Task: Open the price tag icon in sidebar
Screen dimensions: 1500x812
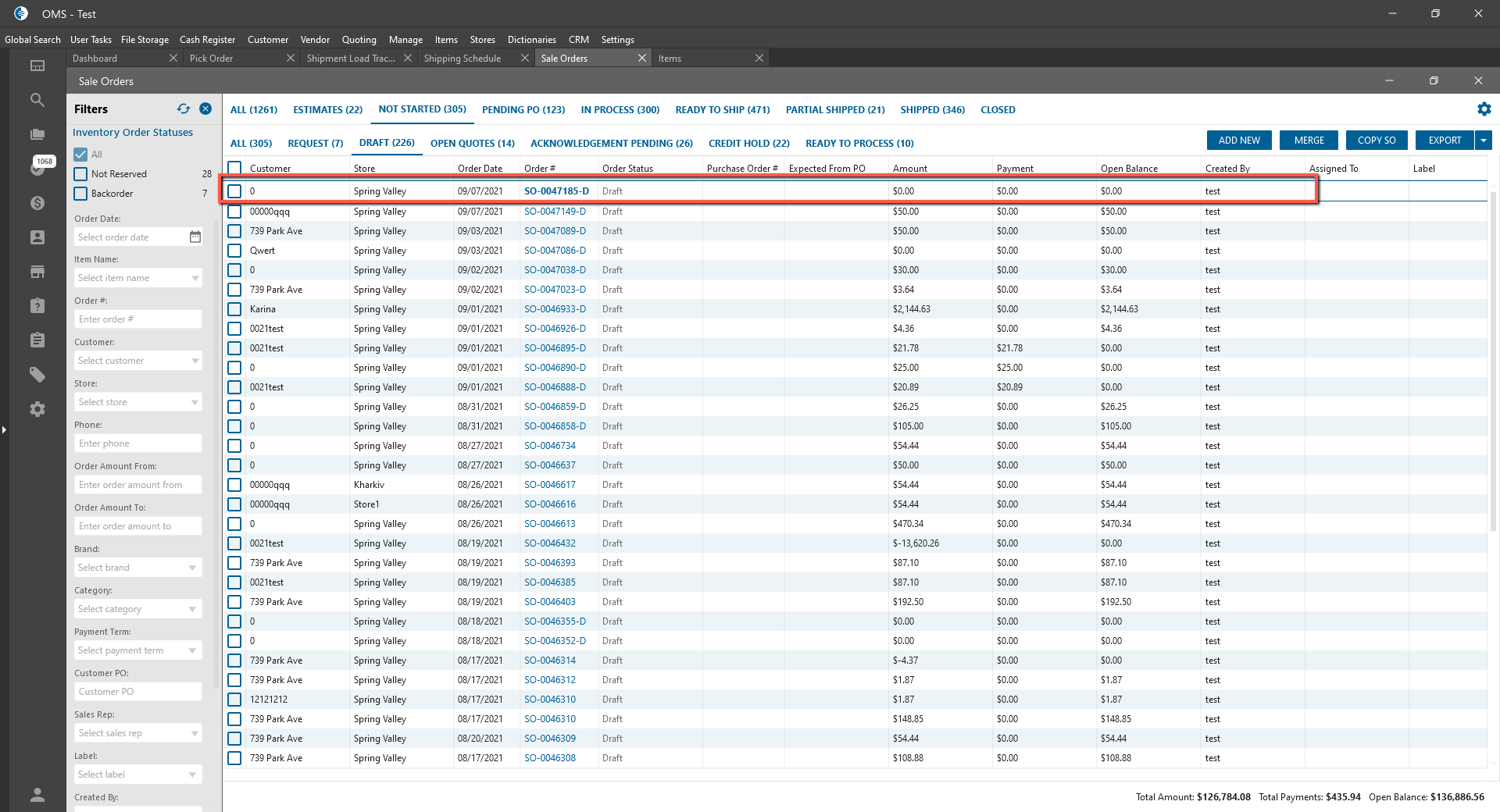Action: tap(37, 375)
